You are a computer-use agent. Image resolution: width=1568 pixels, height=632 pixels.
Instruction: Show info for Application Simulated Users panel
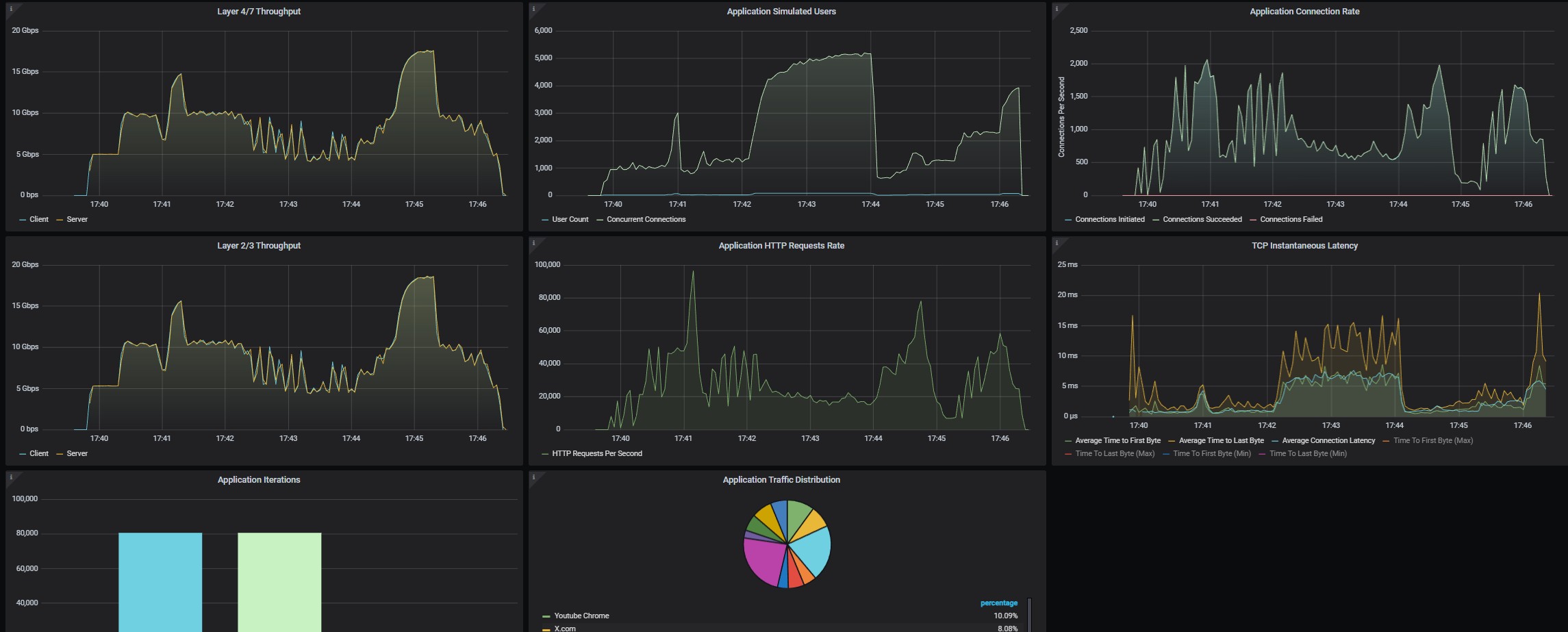coord(533,9)
